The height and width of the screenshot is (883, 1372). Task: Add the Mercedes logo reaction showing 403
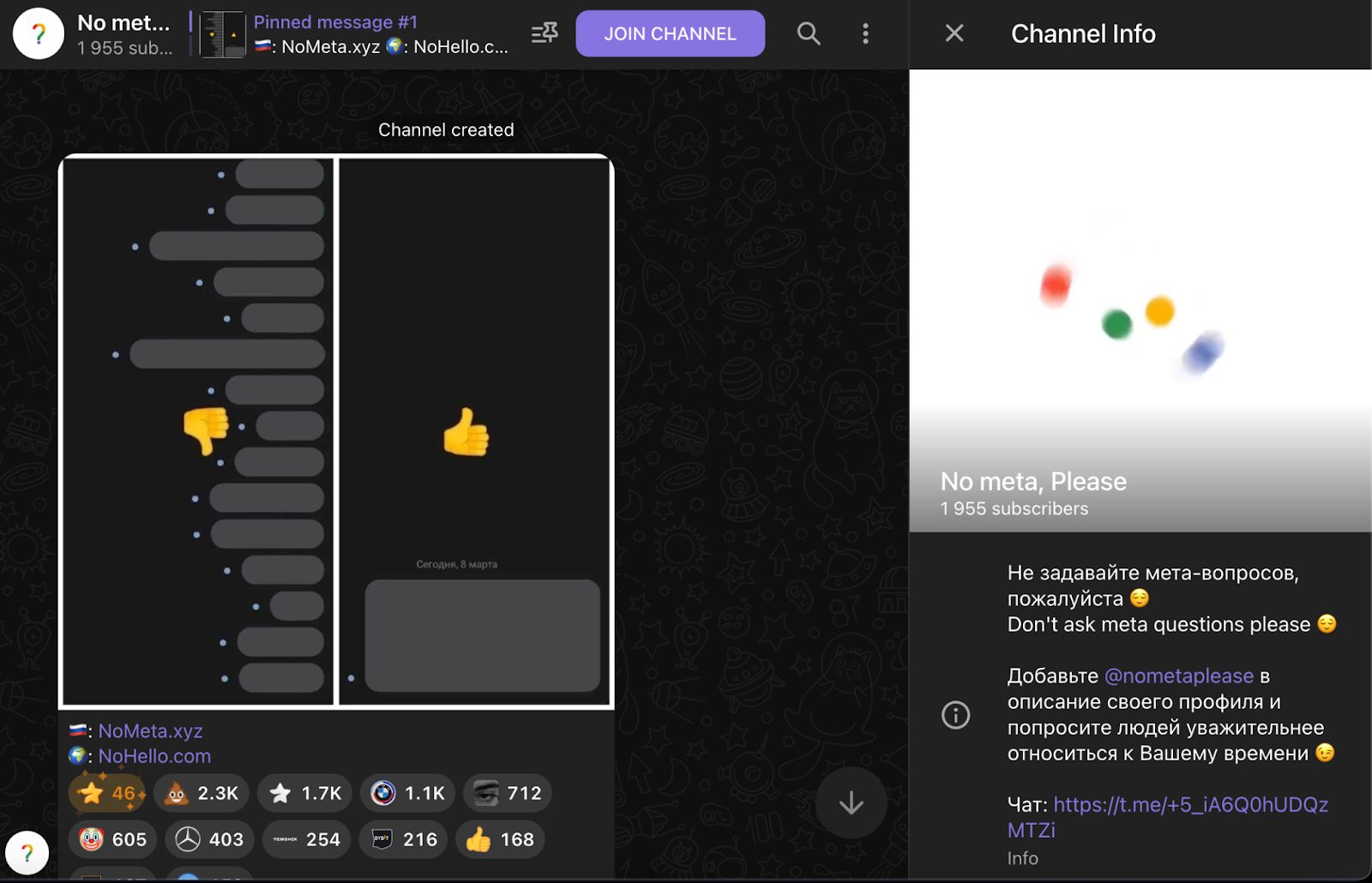pyautogui.click(x=209, y=839)
